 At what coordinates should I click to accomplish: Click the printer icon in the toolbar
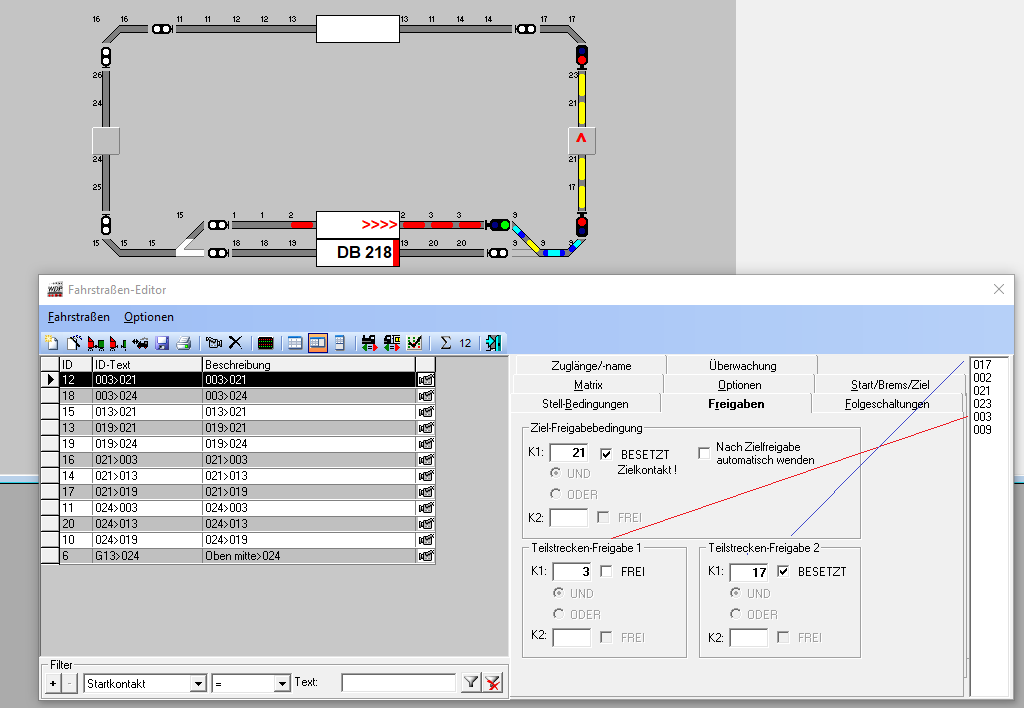pyautogui.click(x=183, y=343)
